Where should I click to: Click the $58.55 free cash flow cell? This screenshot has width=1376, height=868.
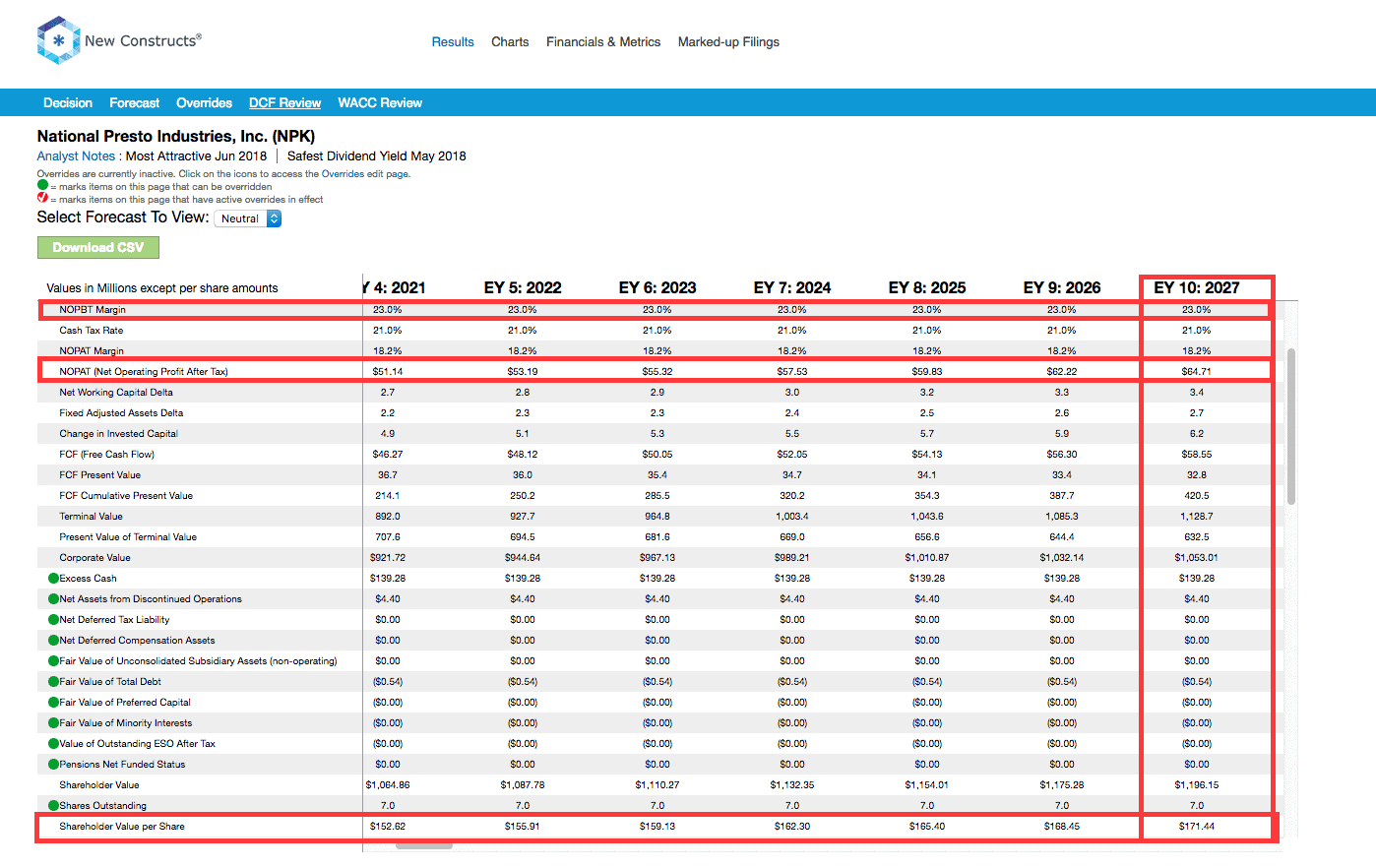pyautogui.click(x=1197, y=455)
